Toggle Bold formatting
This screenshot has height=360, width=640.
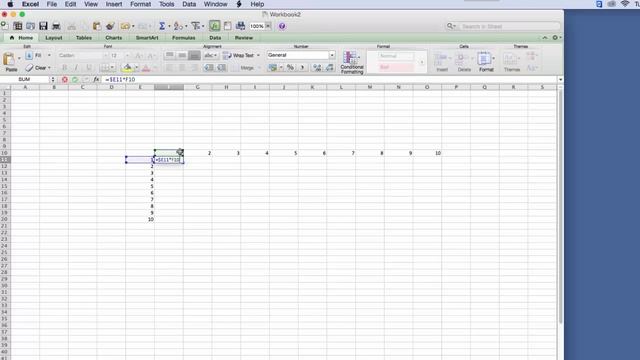coord(64,68)
